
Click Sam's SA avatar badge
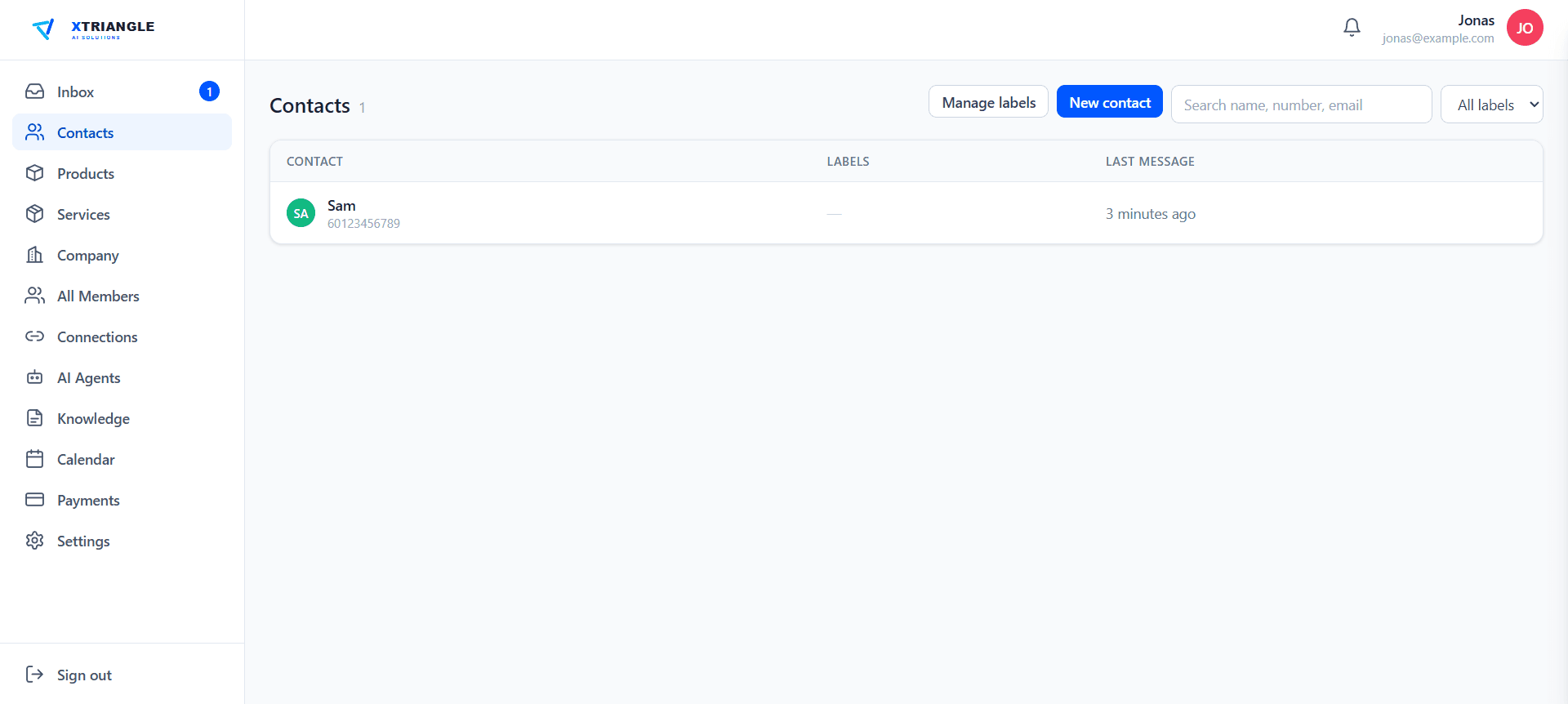pos(301,213)
